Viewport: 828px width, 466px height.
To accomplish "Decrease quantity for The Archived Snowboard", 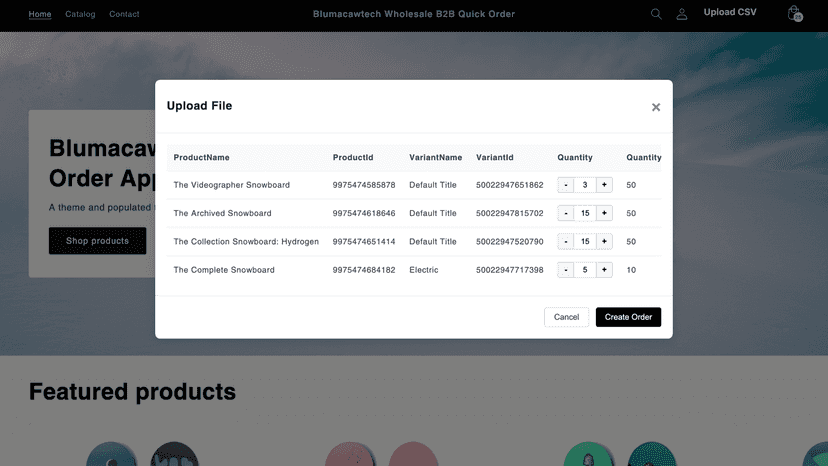I will [x=566, y=213].
